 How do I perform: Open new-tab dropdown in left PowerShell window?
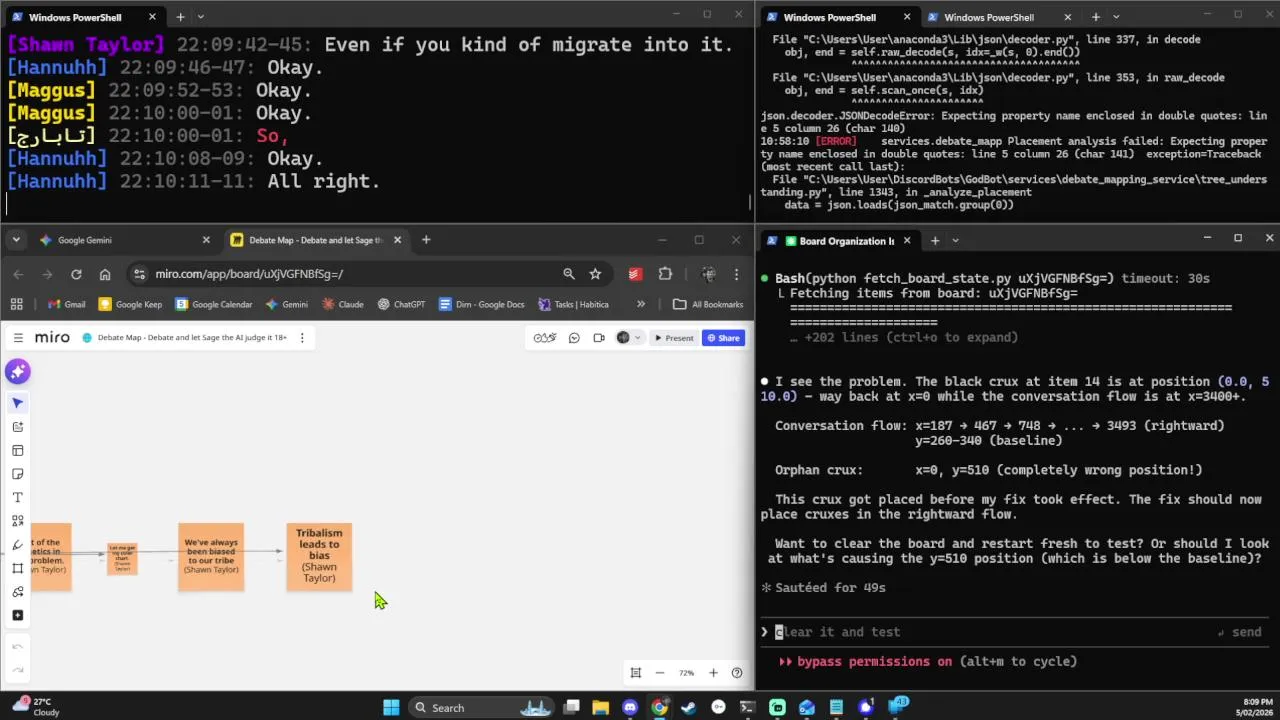coord(200,17)
